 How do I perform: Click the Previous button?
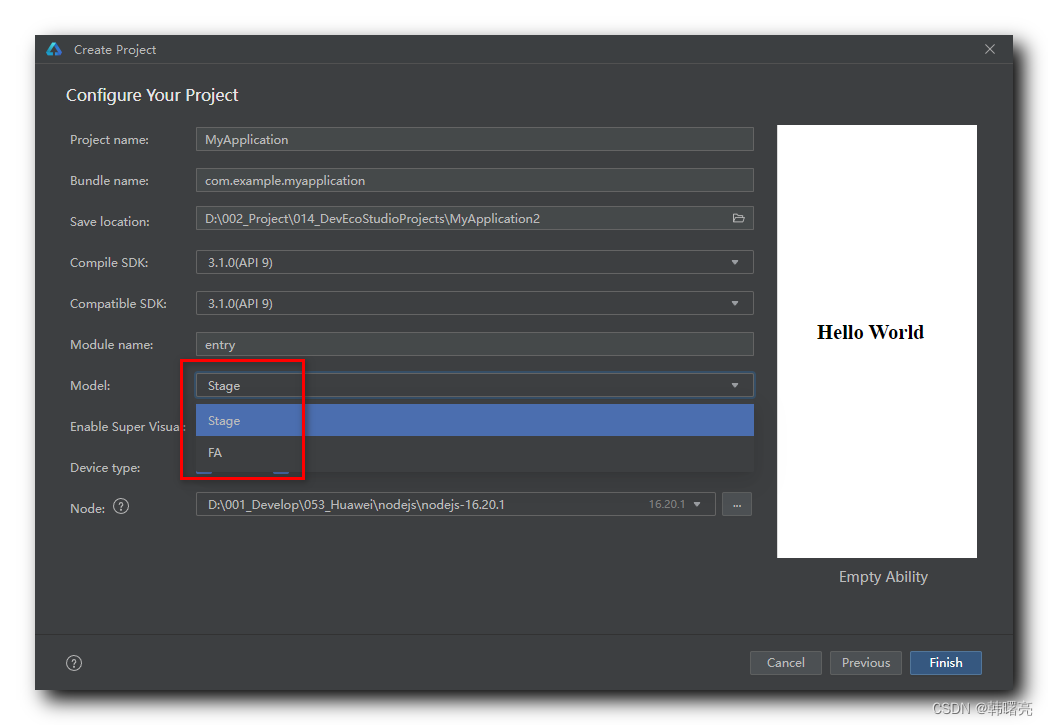tap(865, 662)
